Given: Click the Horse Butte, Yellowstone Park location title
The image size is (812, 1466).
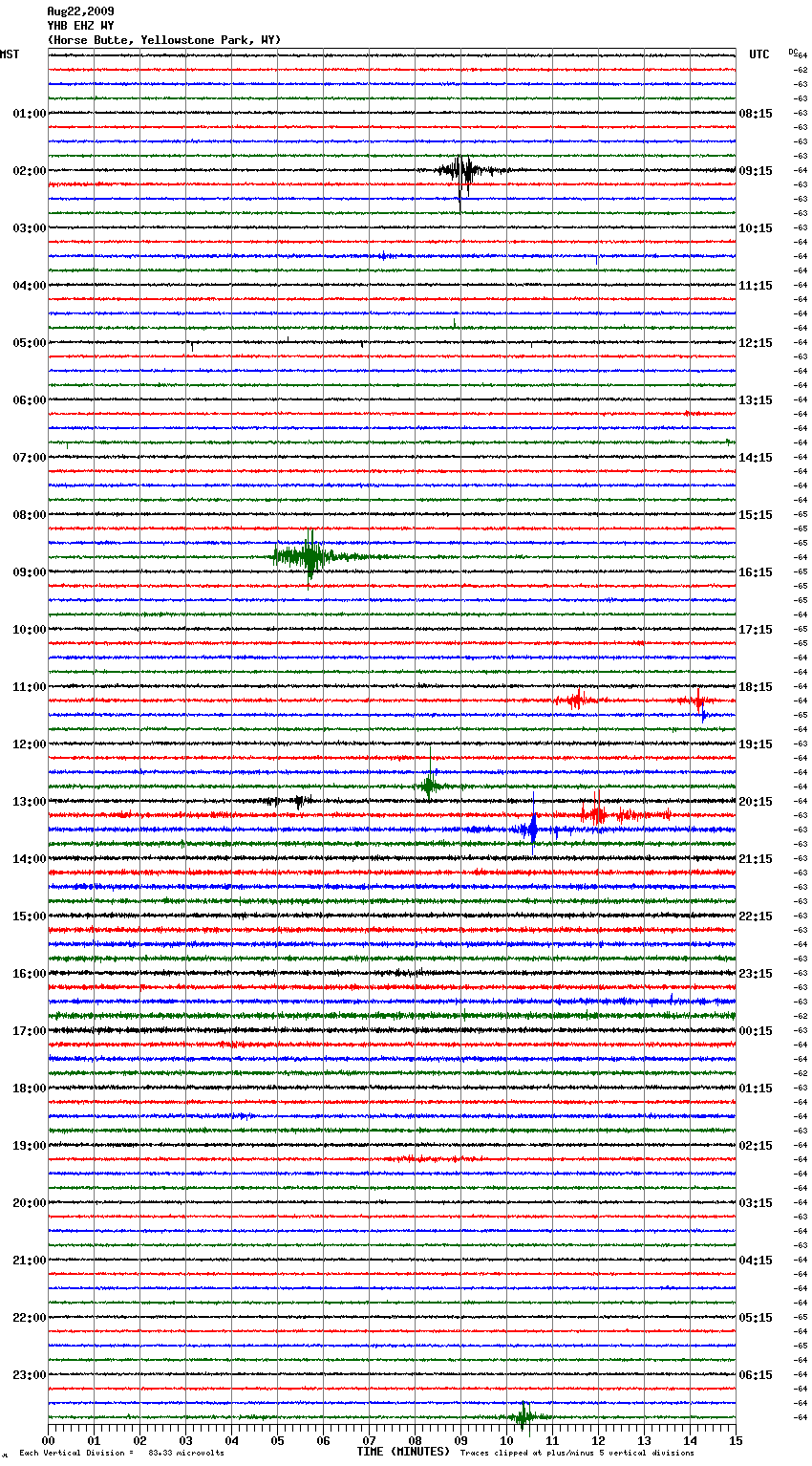Looking at the screenshot, I should pos(164,40).
